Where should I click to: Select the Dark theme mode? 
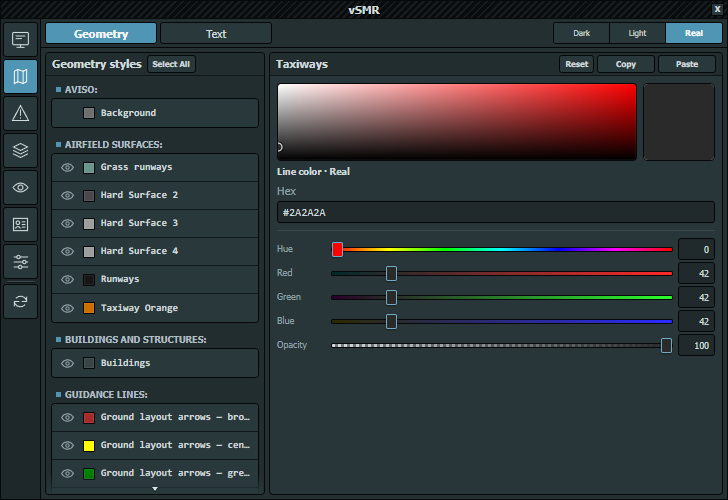(x=581, y=33)
